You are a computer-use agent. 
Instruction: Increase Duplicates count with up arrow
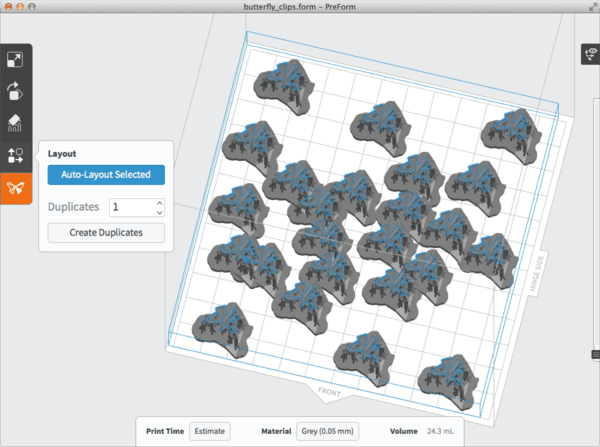pos(159,202)
